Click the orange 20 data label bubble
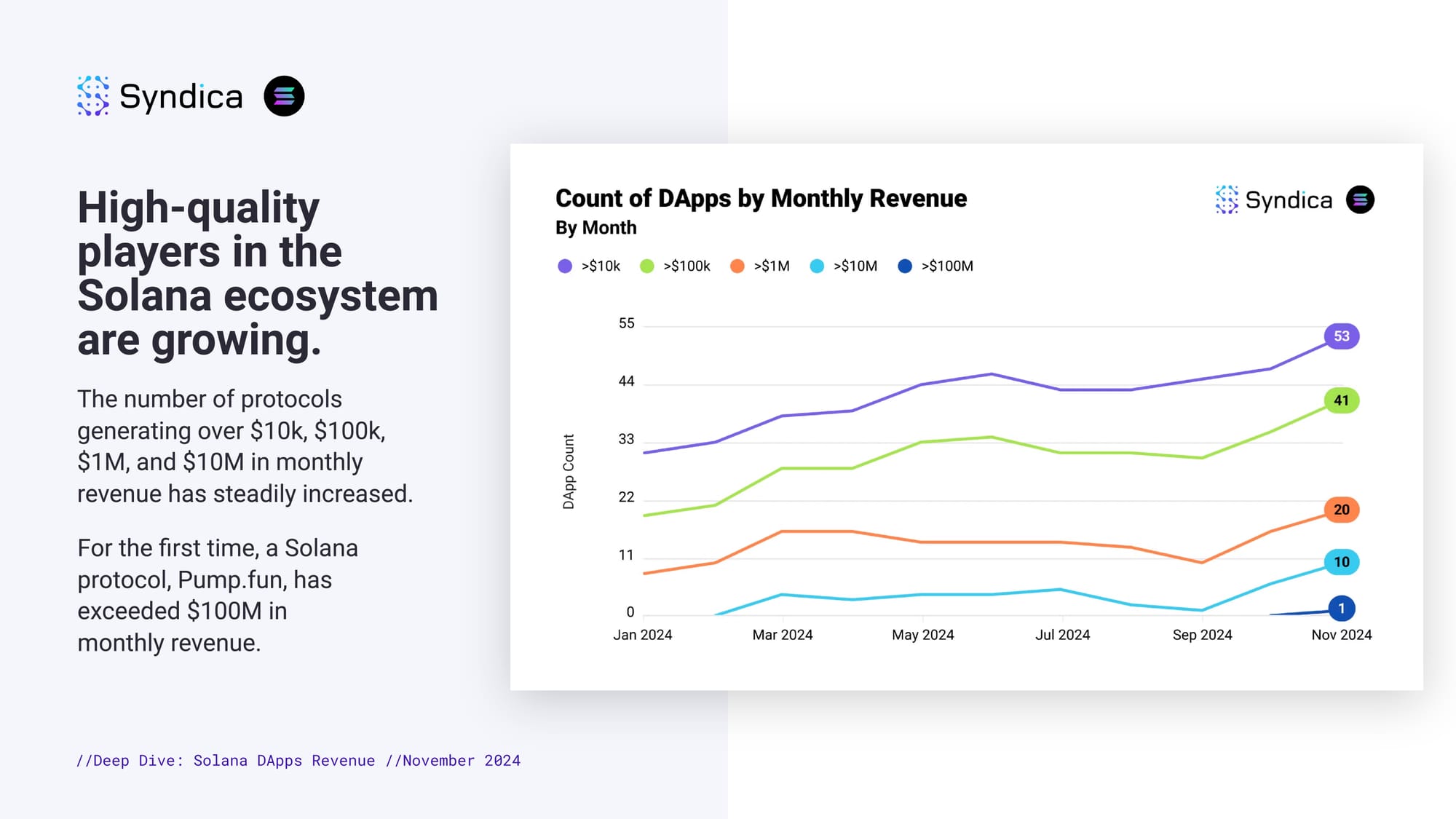Image resolution: width=1456 pixels, height=819 pixels. (1341, 510)
